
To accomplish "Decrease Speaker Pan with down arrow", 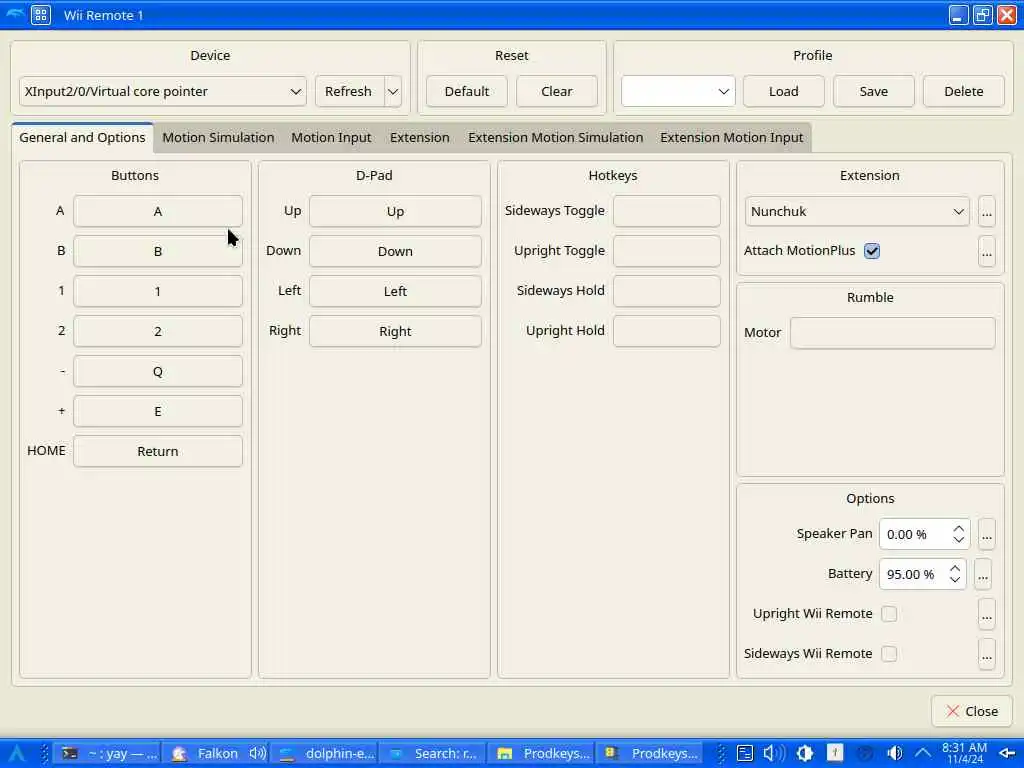I will [x=959, y=541].
